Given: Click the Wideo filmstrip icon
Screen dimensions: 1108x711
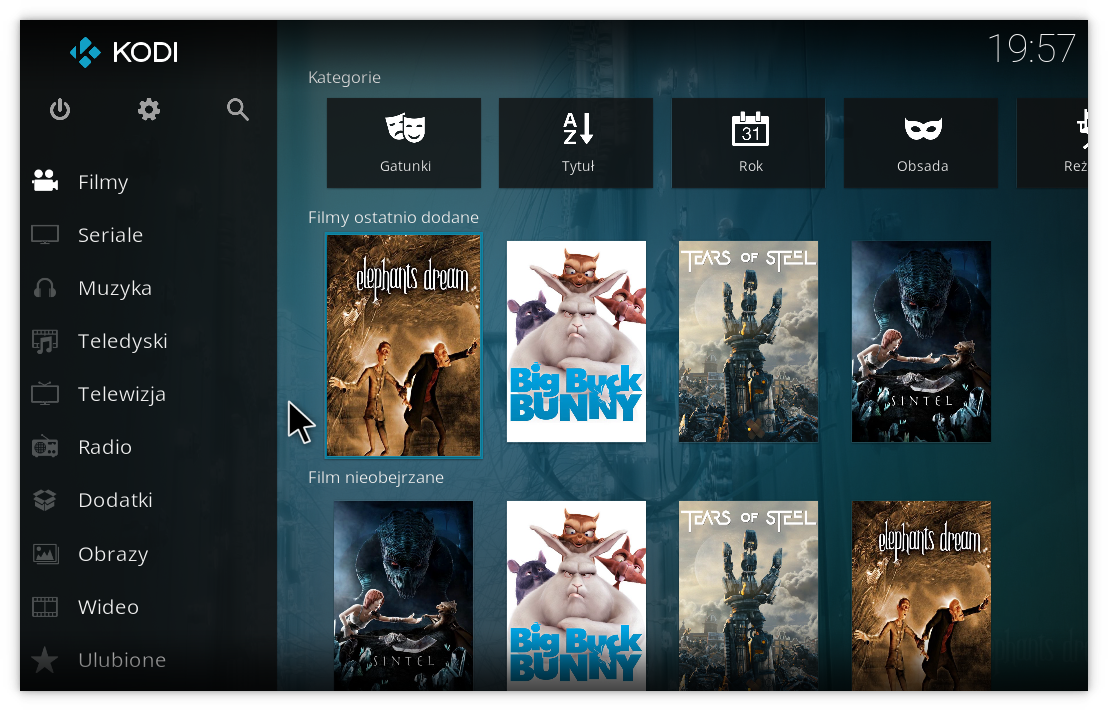Looking at the screenshot, I should pyautogui.click(x=45, y=606).
